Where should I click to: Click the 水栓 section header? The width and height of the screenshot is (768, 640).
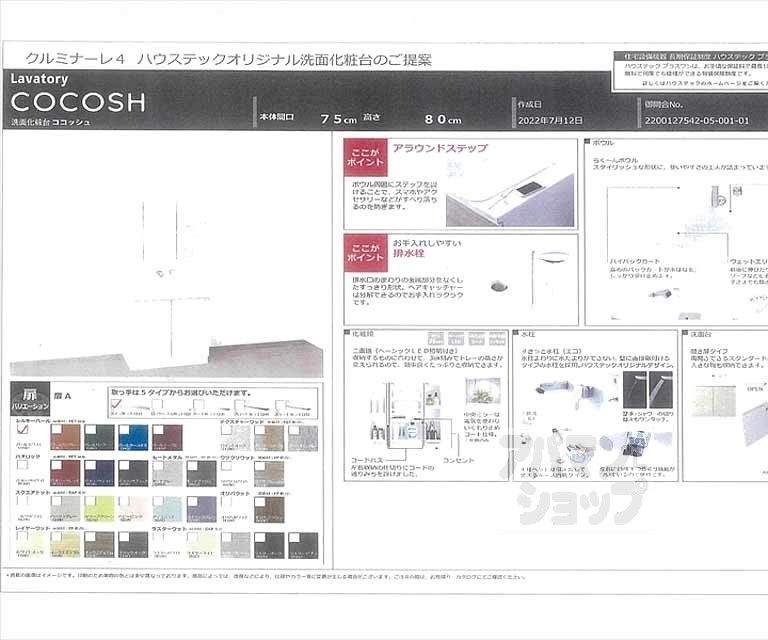529,335
